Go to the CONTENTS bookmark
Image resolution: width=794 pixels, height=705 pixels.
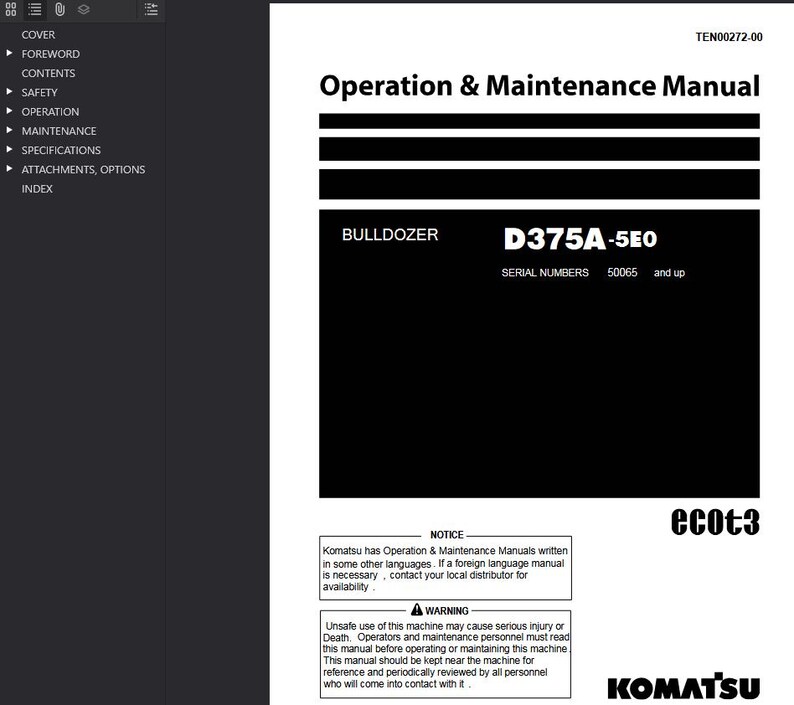click(x=48, y=73)
